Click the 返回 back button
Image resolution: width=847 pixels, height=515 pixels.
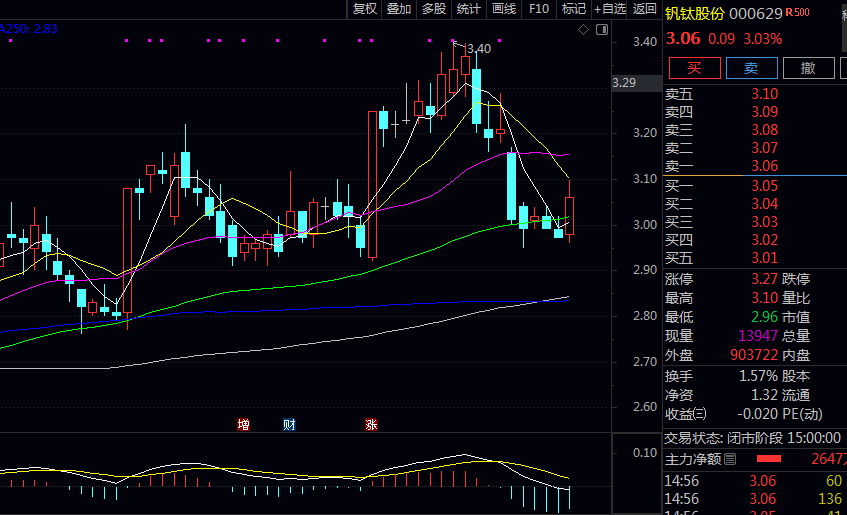645,9
